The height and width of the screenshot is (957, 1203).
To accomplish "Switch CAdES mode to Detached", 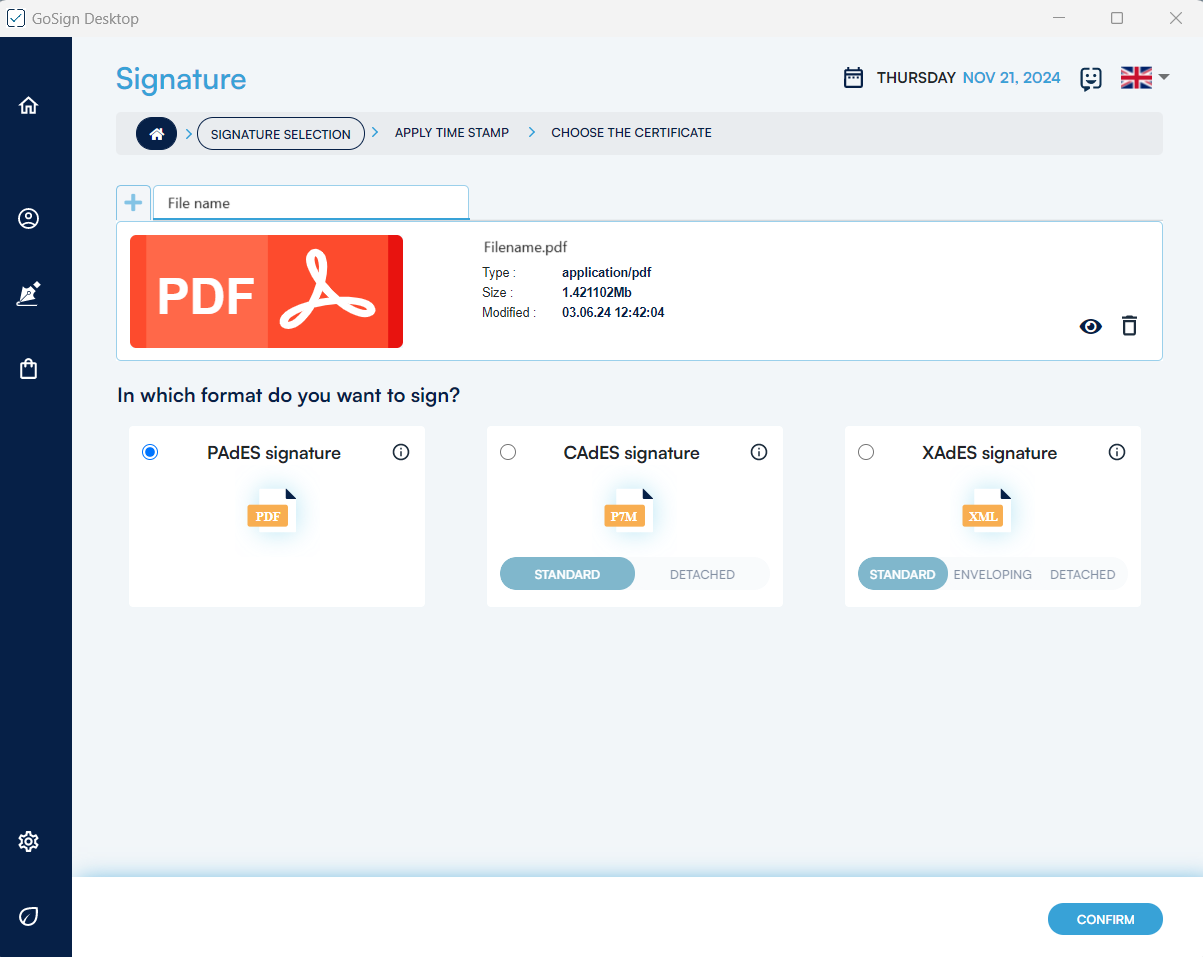I will coord(702,575).
